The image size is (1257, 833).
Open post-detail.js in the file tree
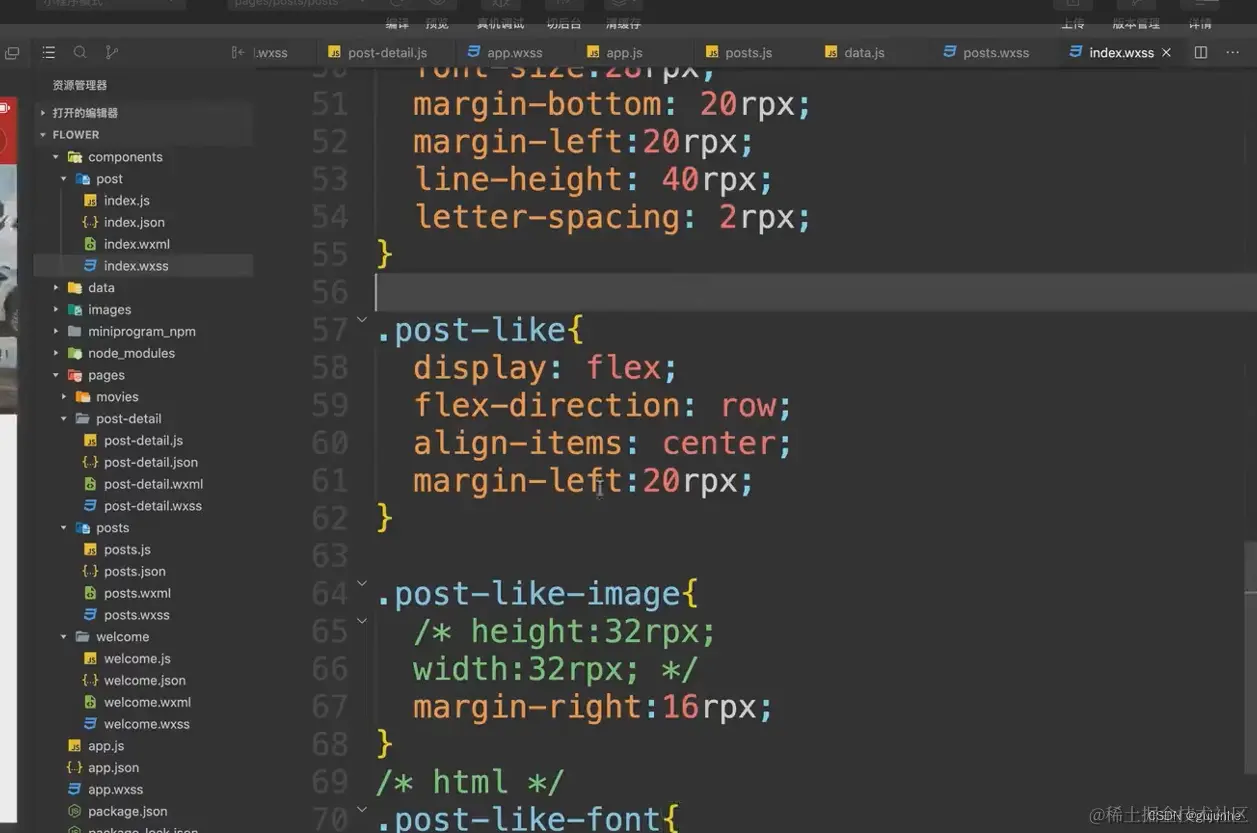143,441
